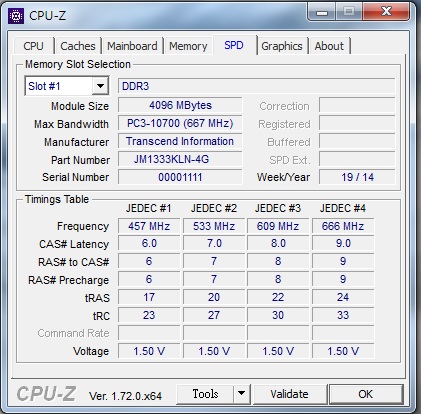Click the 7.0 CAS# Latency value
Image resolution: width=421 pixels, height=415 pixels.
click(x=214, y=243)
